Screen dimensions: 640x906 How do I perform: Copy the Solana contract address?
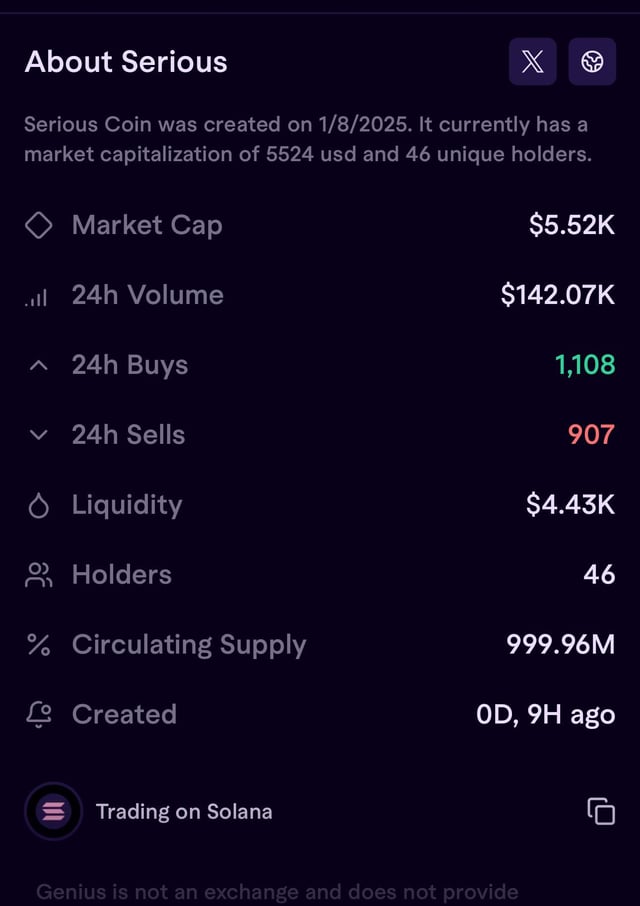coord(601,811)
